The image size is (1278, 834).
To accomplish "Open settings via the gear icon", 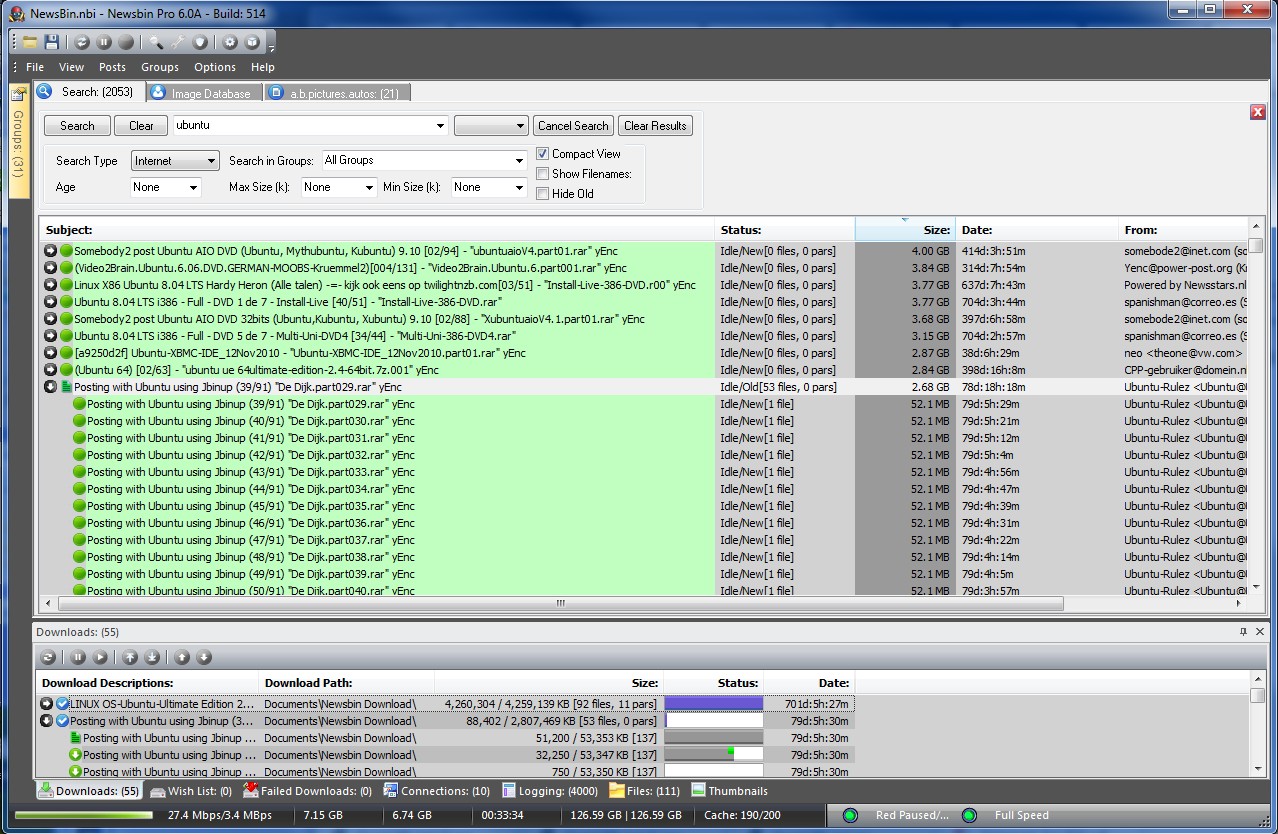I will 230,42.
